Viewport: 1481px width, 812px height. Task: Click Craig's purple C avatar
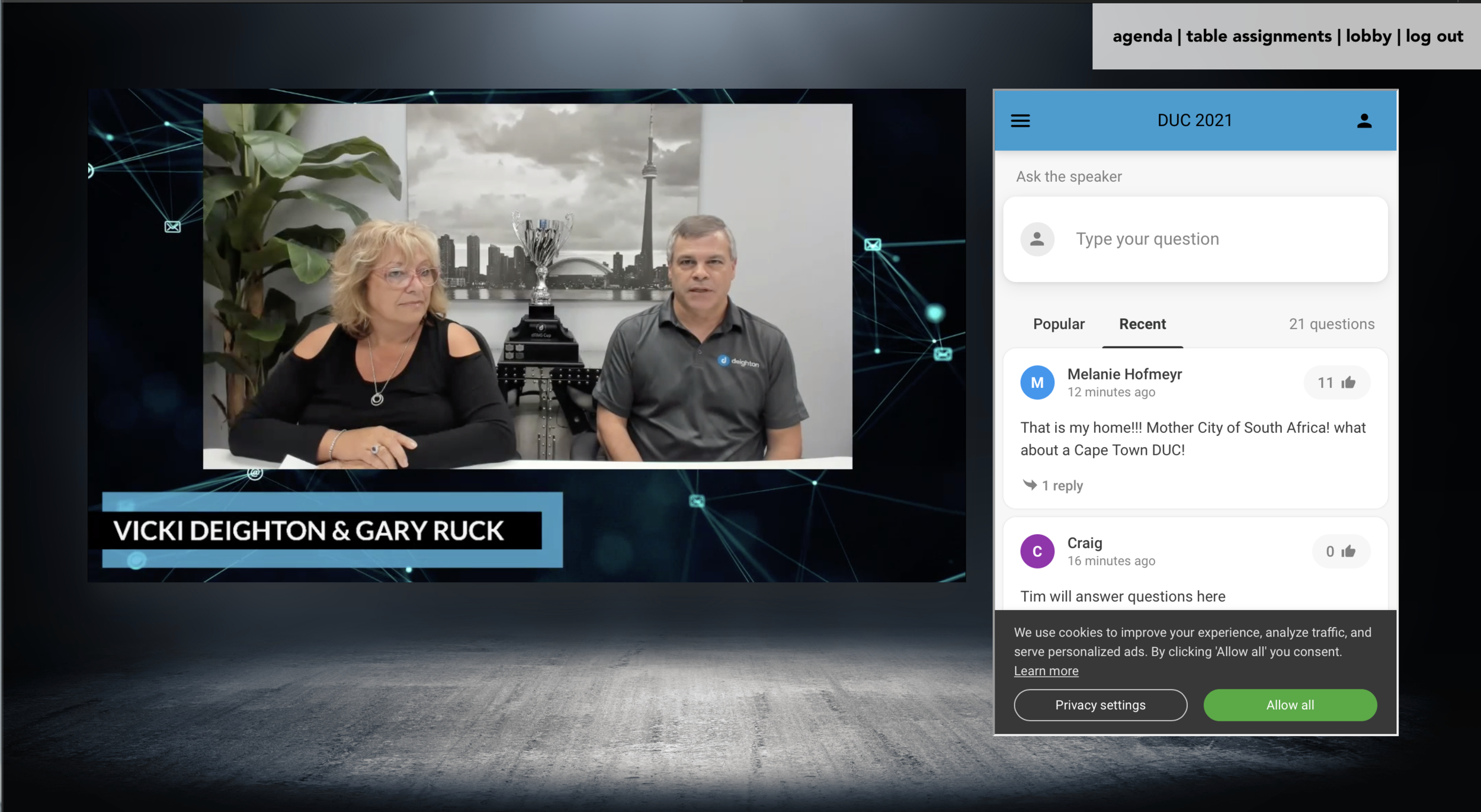pos(1037,551)
